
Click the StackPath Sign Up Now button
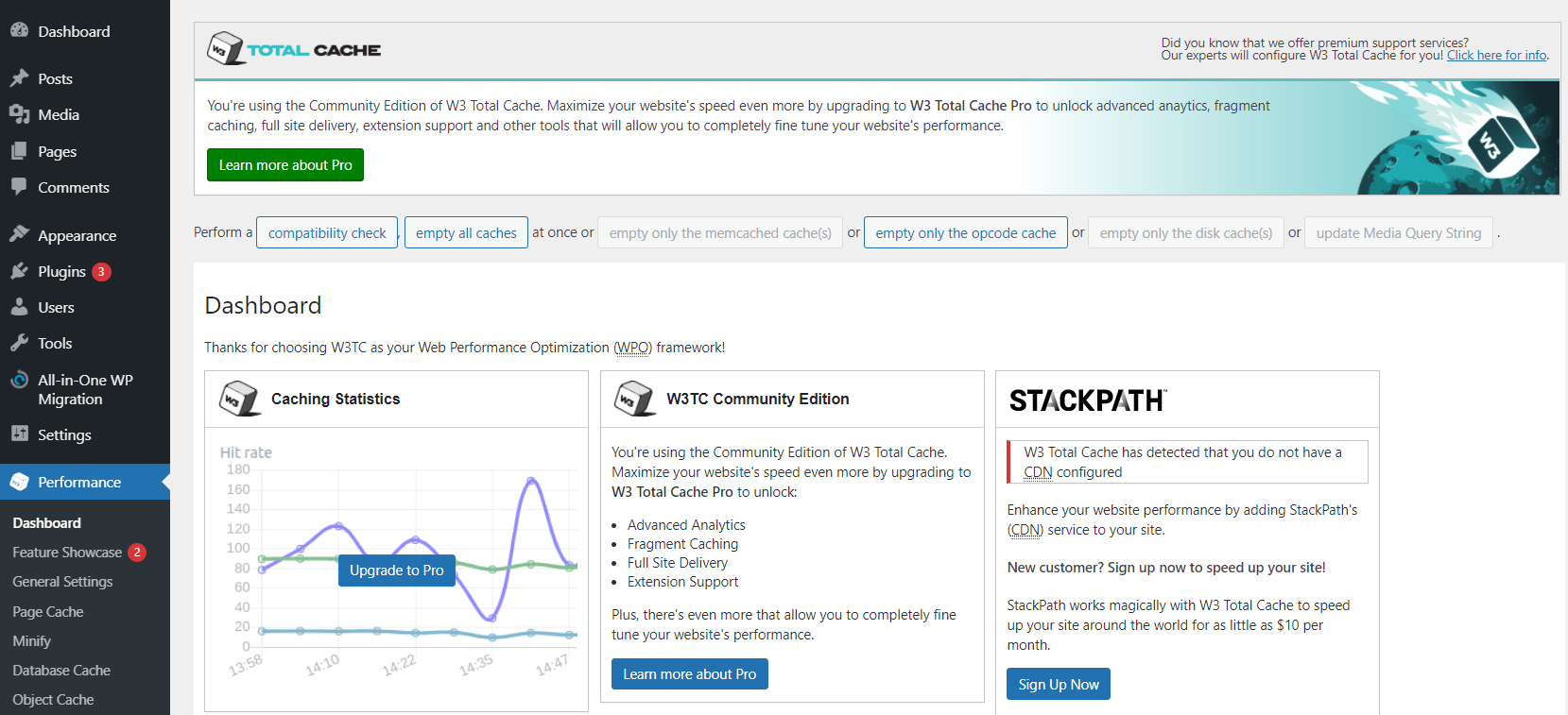point(1059,685)
